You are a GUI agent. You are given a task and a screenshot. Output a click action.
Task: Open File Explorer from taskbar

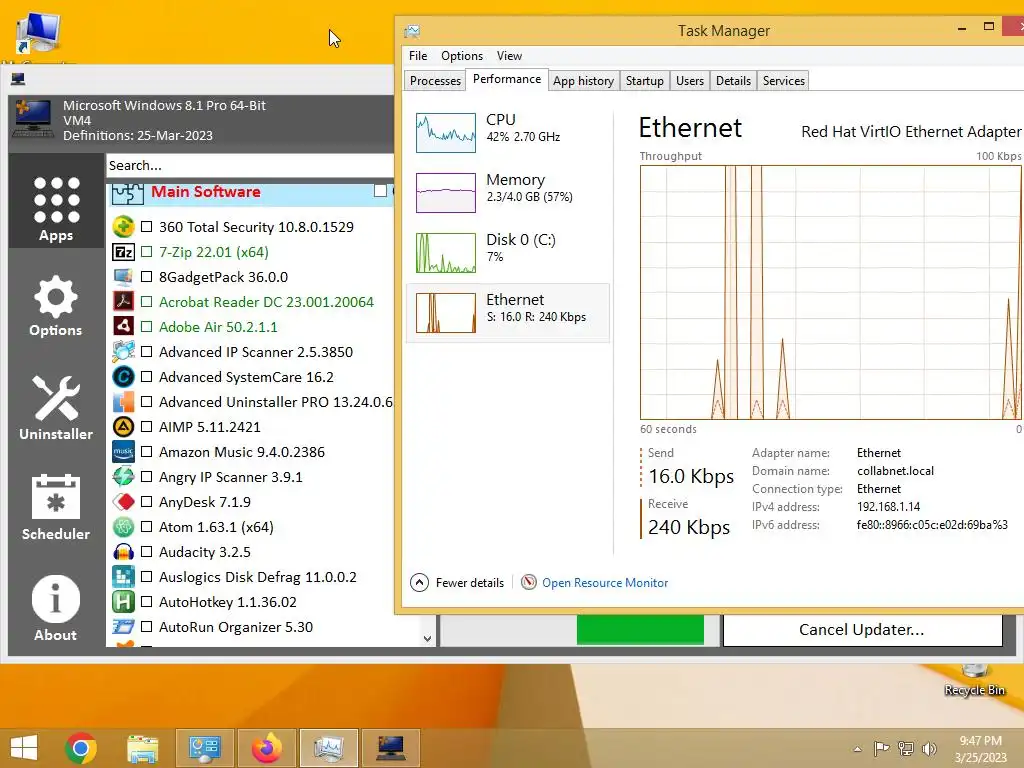[x=142, y=748]
